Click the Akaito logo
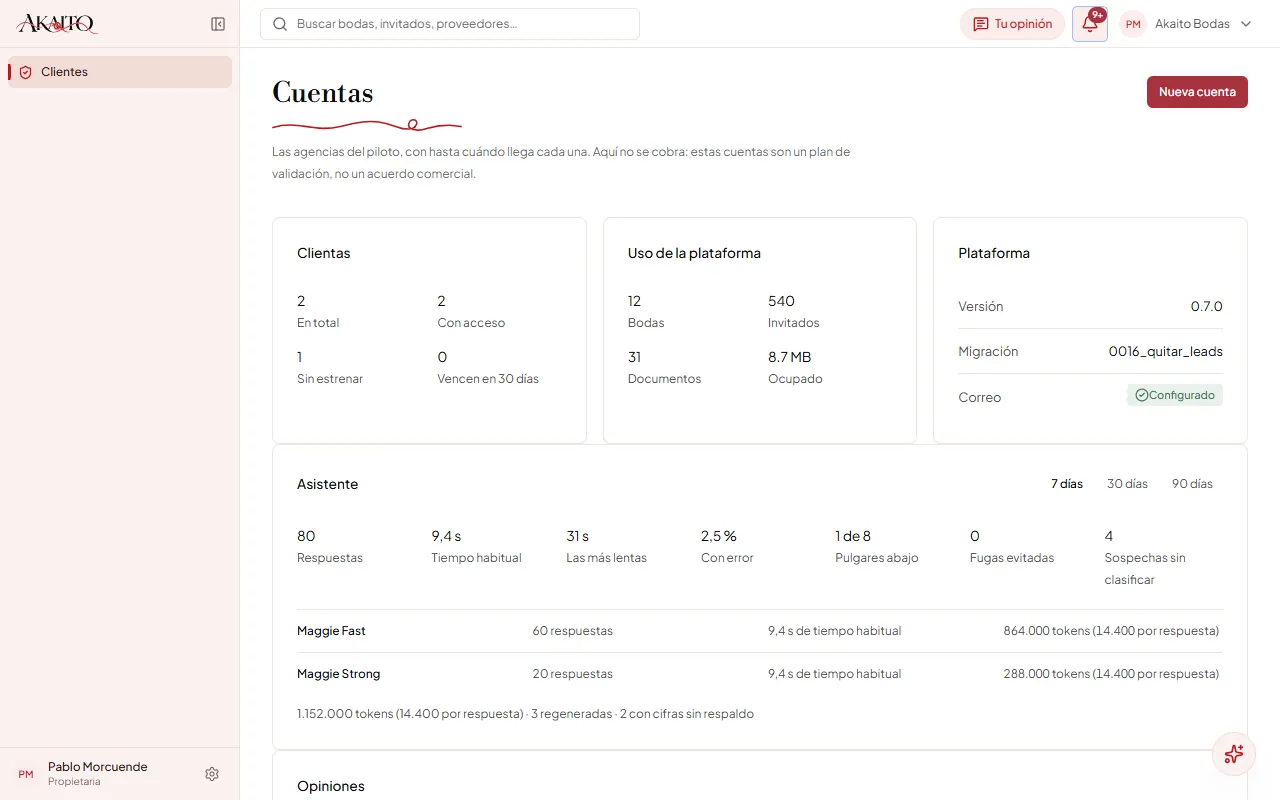This screenshot has height=800, width=1280. (57, 24)
